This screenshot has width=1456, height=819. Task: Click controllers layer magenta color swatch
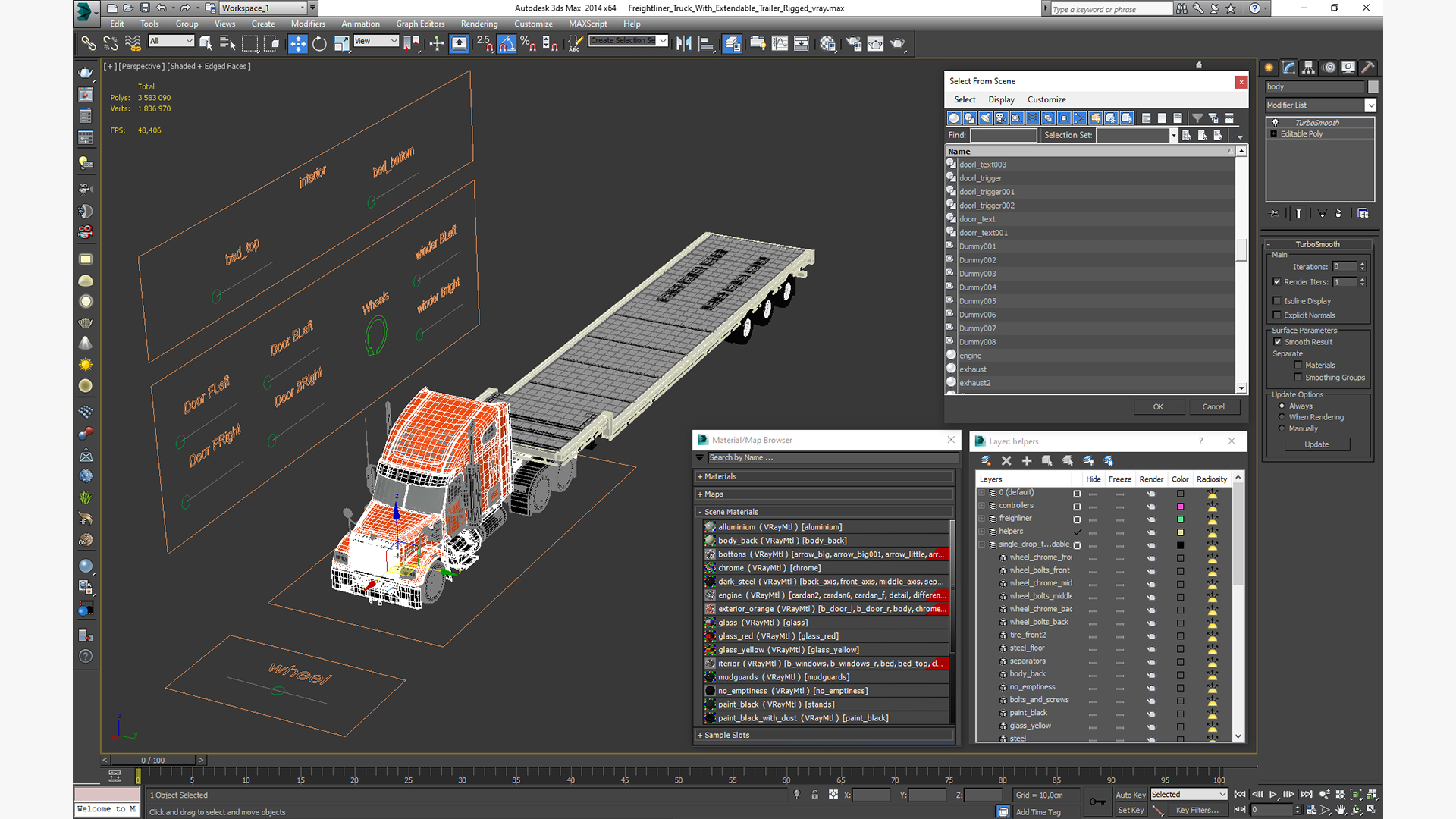[x=1180, y=507]
